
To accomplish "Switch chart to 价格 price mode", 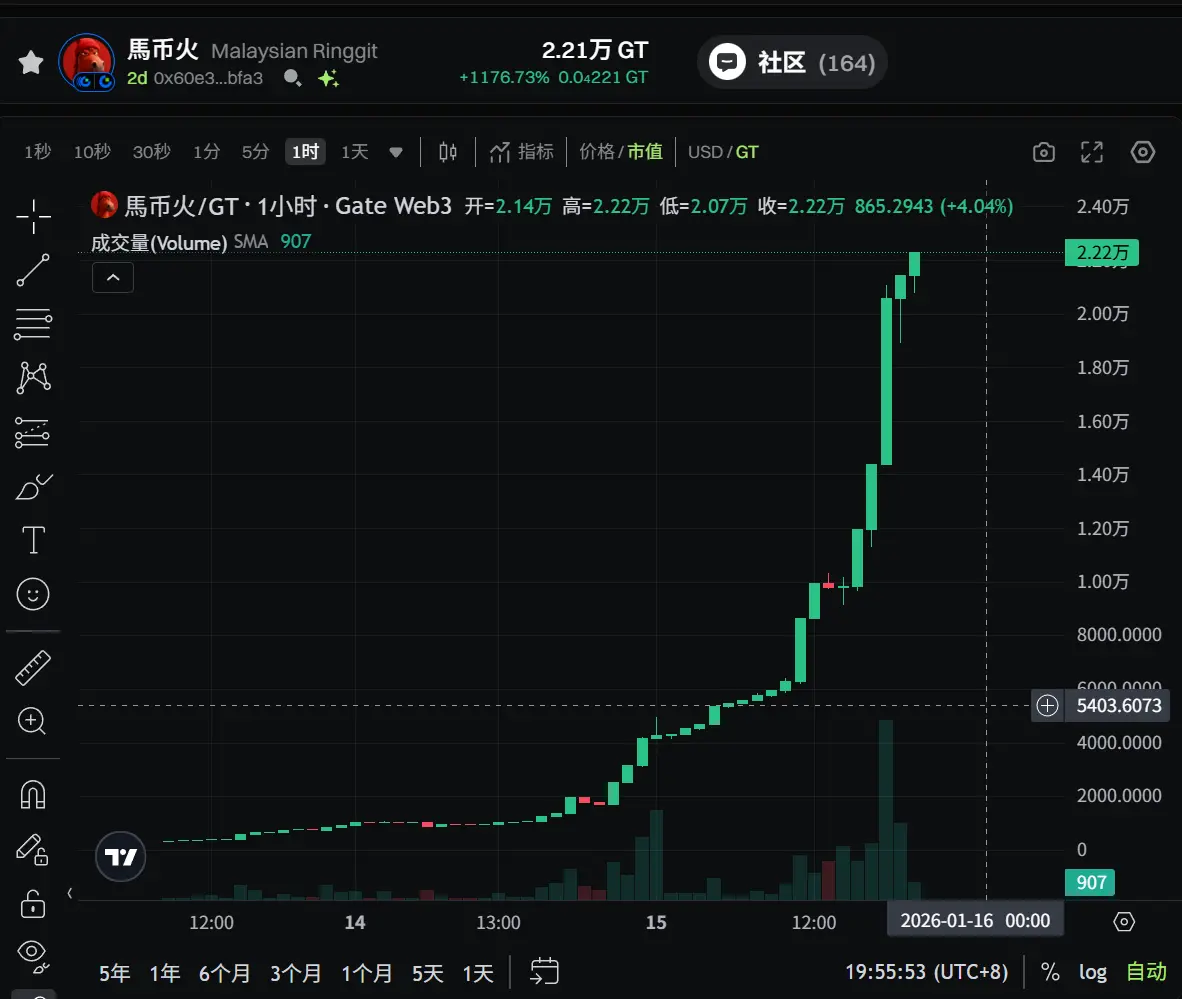I will tap(596, 152).
